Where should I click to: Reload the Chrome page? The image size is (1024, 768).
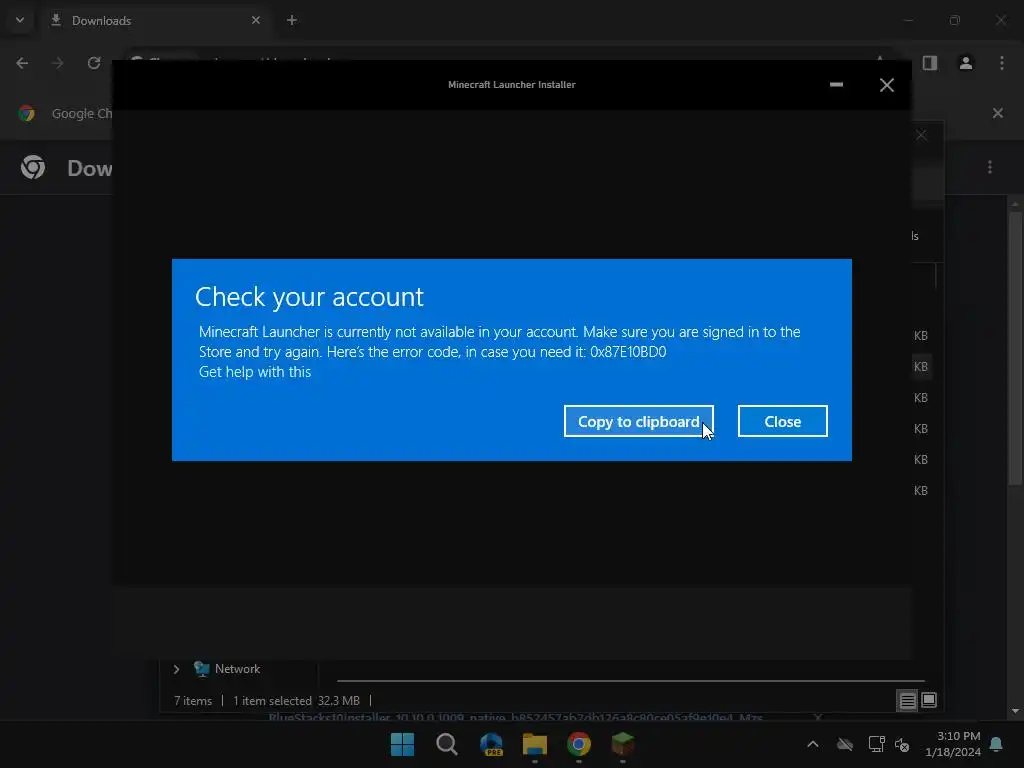94,63
